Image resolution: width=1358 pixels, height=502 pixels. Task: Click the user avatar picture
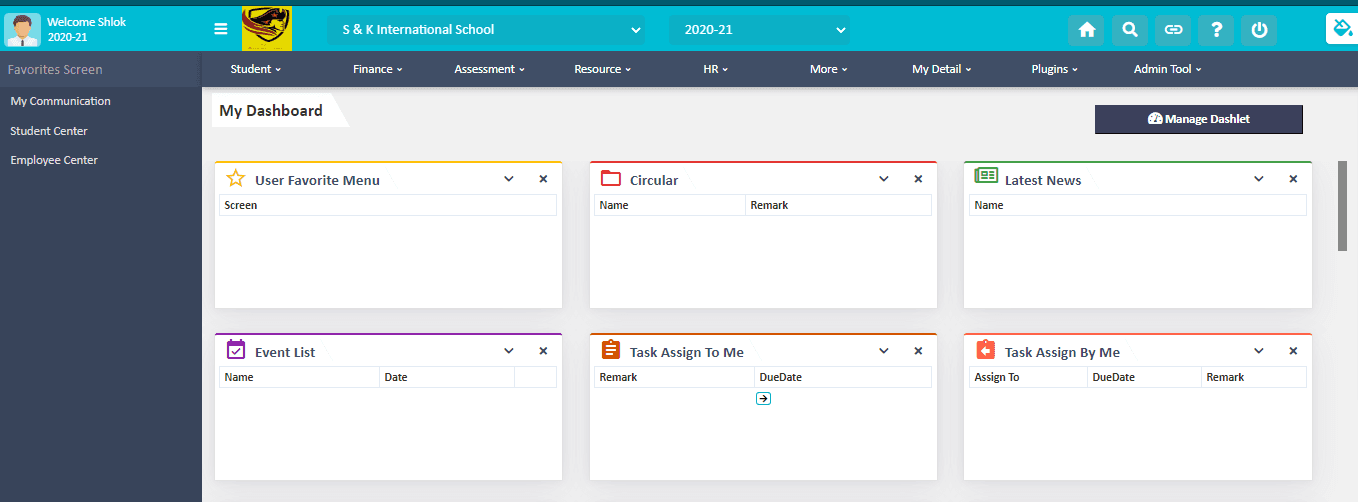point(22,30)
